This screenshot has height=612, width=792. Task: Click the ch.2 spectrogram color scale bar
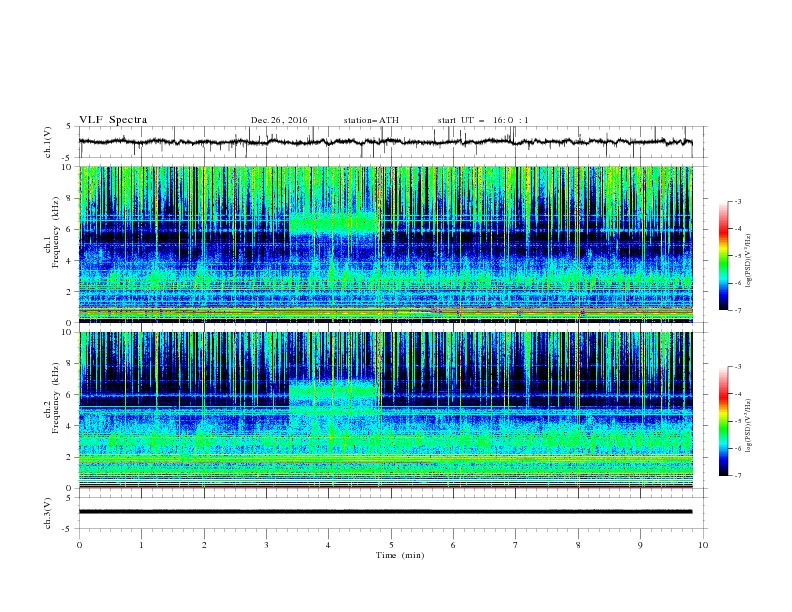pos(724,421)
